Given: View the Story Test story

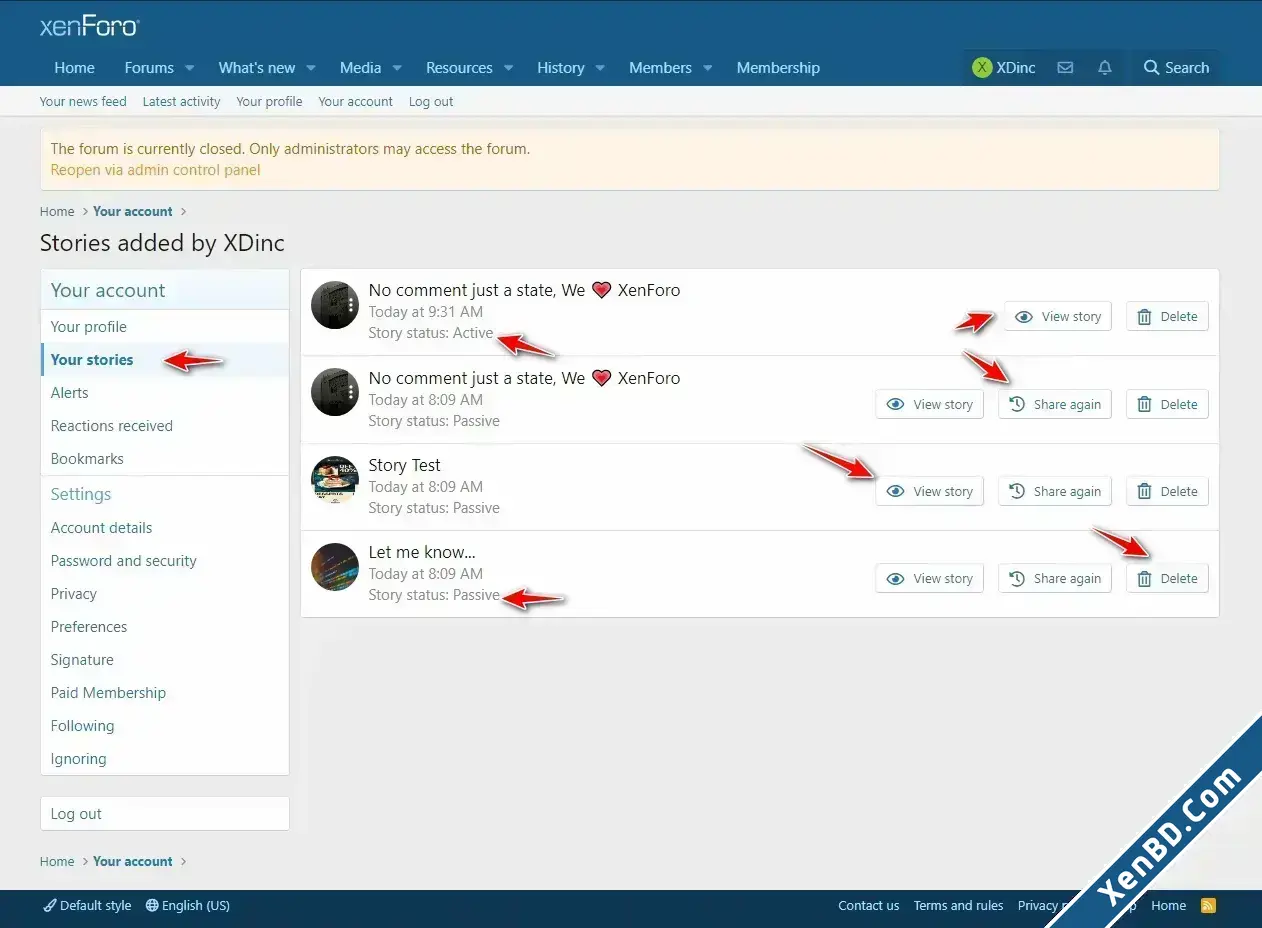Looking at the screenshot, I should [x=929, y=492].
